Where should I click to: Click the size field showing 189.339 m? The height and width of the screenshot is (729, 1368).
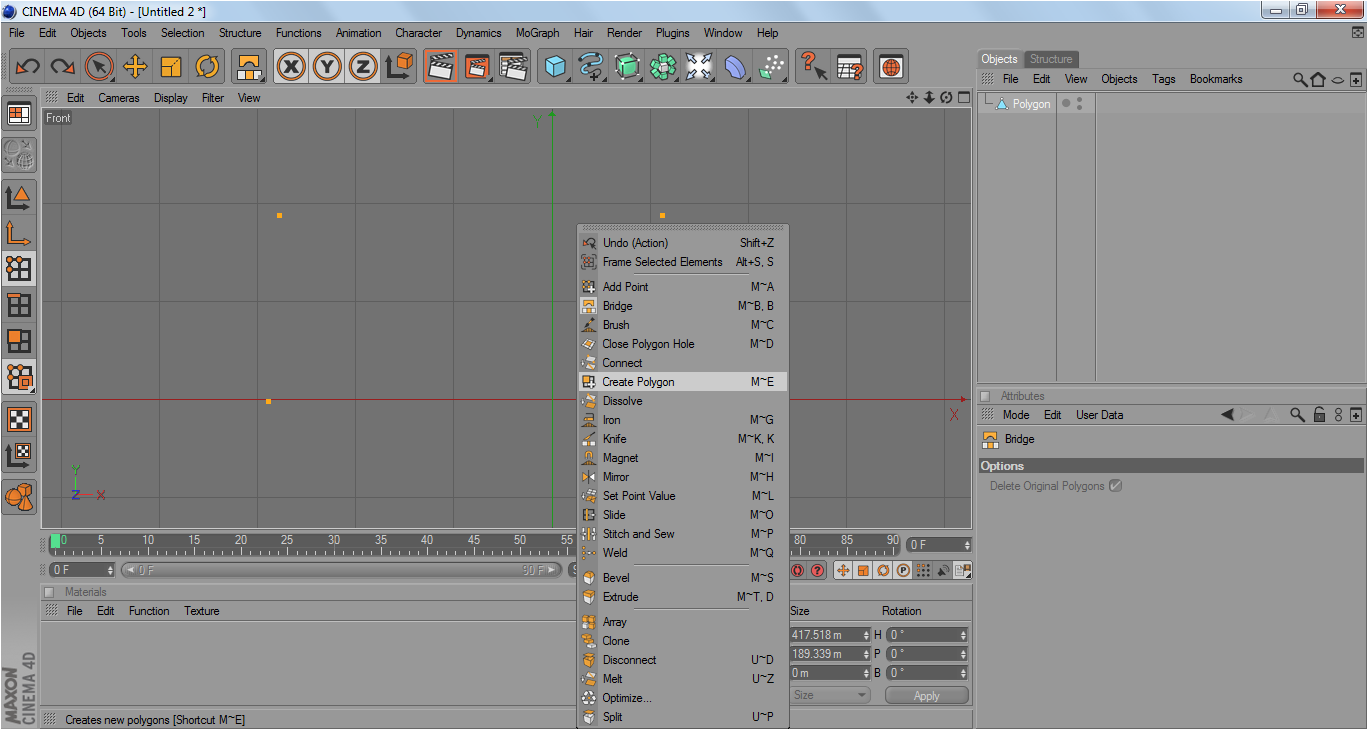click(830, 654)
